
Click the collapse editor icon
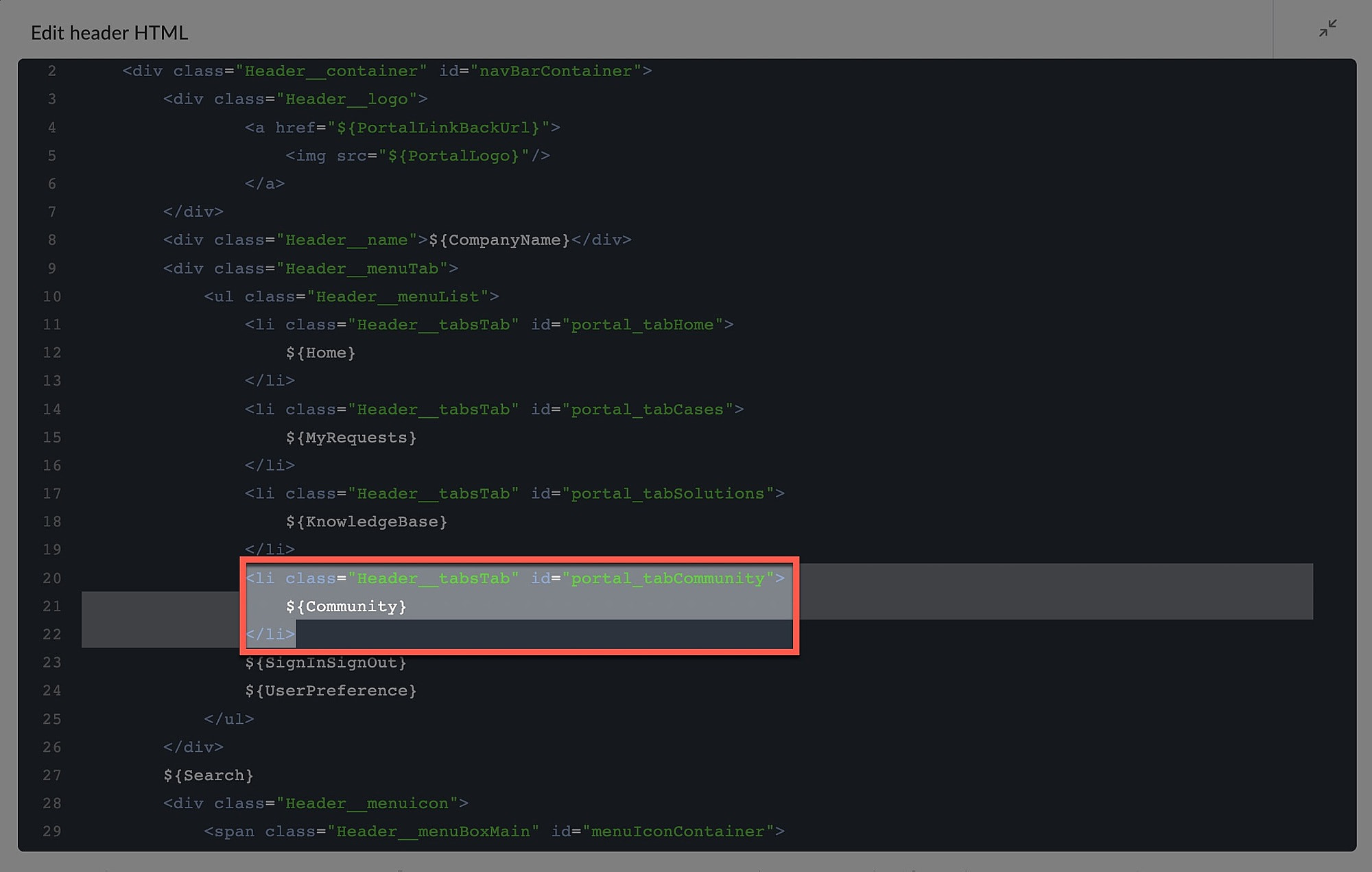click(x=1327, y=28)
